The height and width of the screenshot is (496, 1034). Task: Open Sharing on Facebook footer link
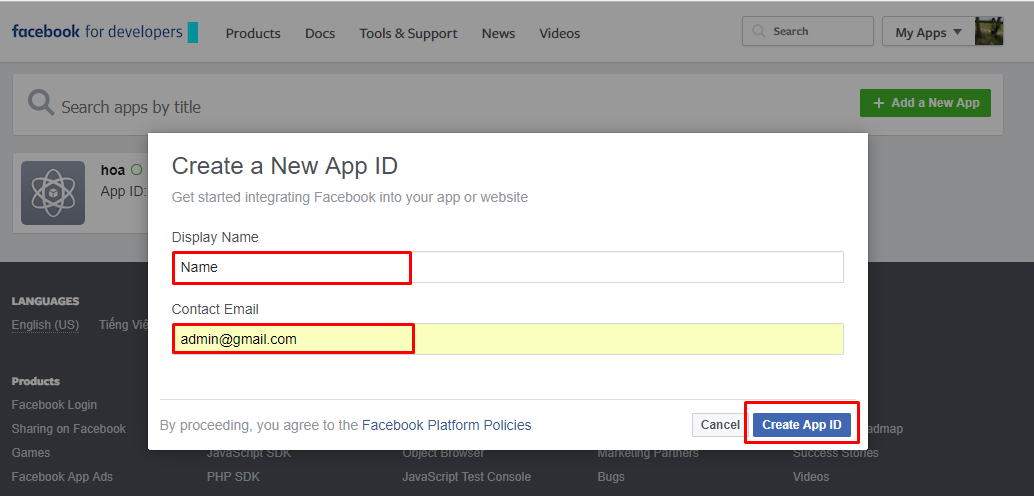(69, 429)
